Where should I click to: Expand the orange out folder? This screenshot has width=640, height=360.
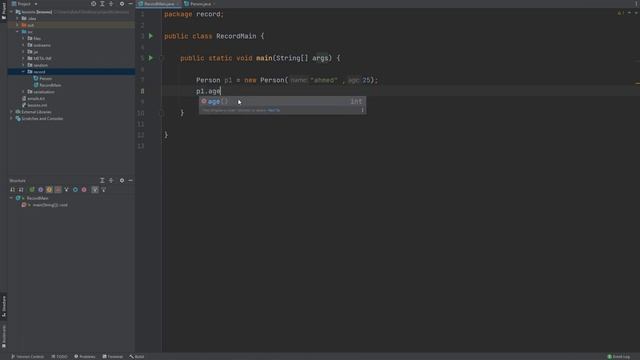point(18,25)
